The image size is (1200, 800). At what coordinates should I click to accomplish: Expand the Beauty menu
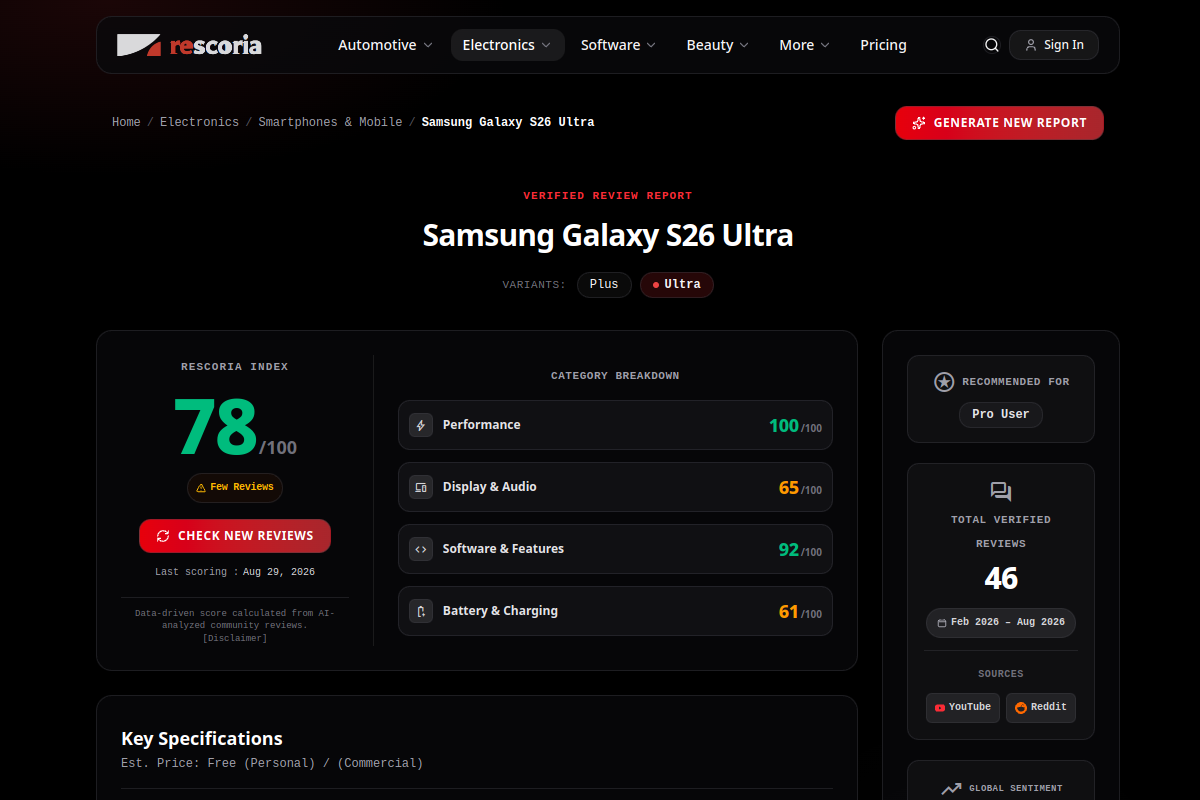(718, 45)
